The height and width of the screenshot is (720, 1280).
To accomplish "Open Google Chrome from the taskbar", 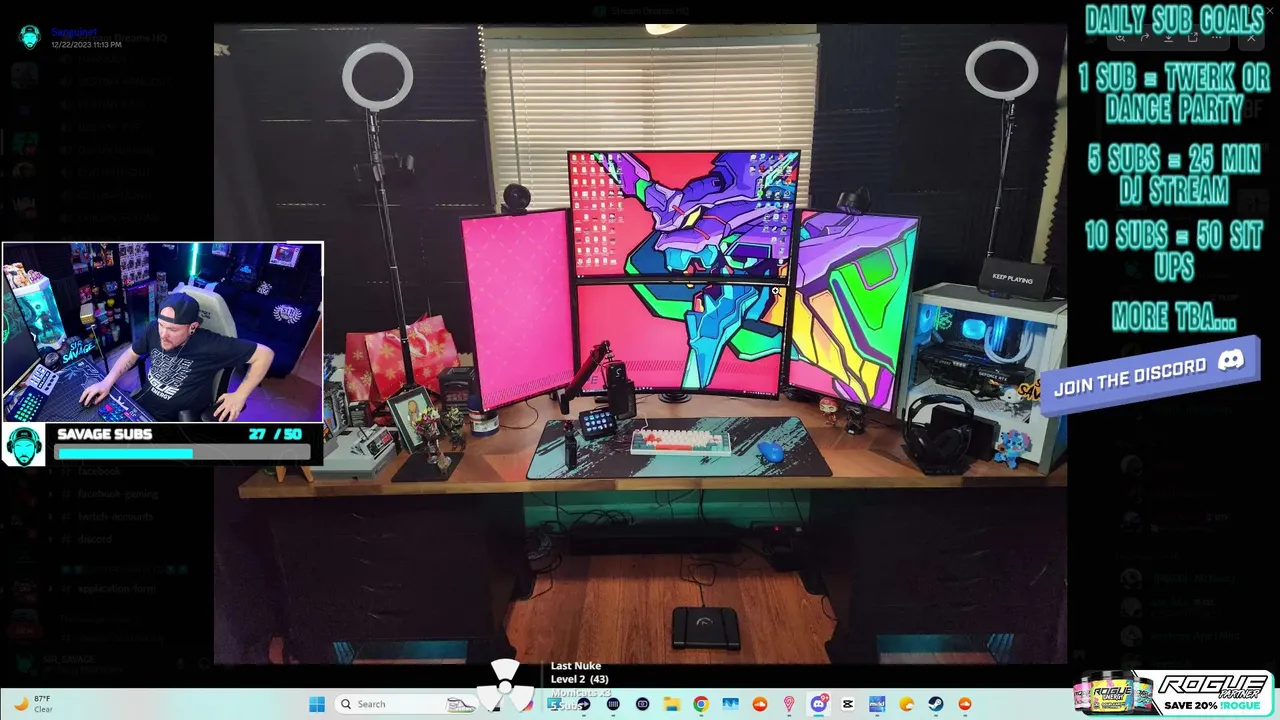I will [x=701, y=704].
